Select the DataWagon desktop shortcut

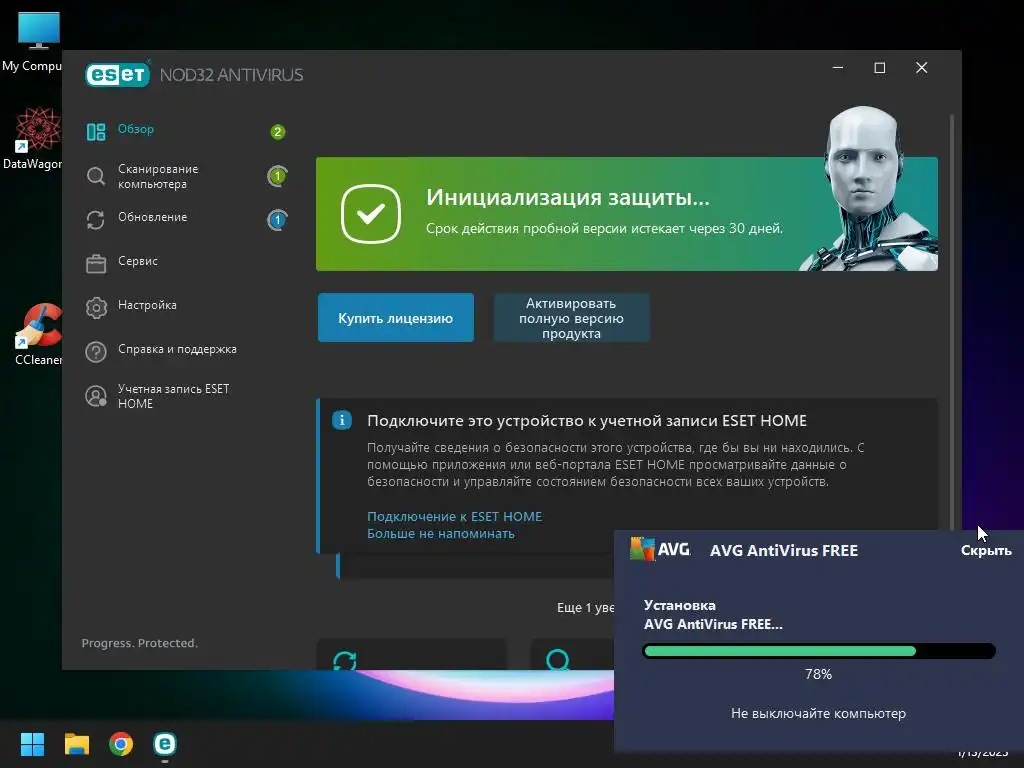(33, 138)
